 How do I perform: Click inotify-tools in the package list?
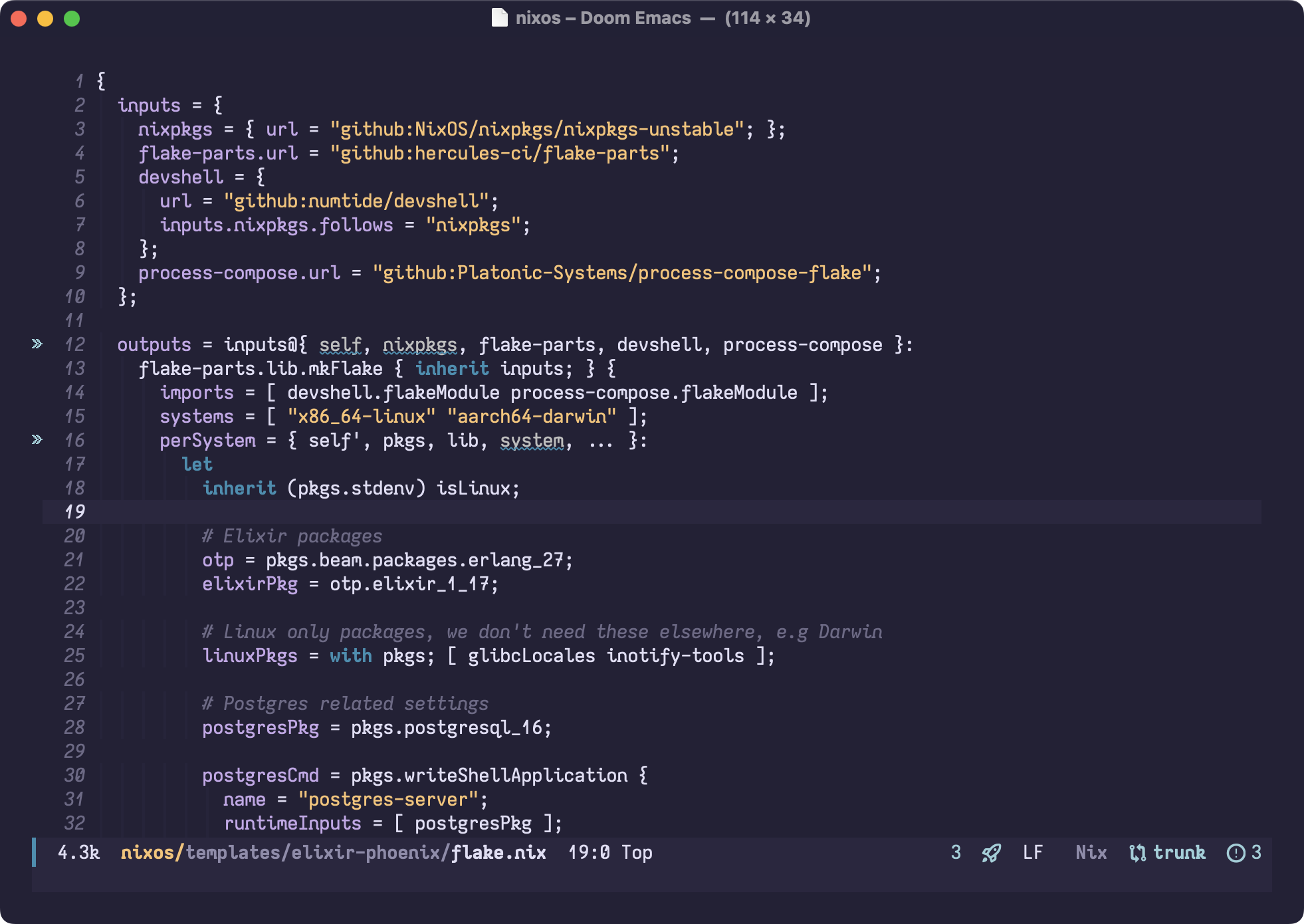tap(675, 655)
